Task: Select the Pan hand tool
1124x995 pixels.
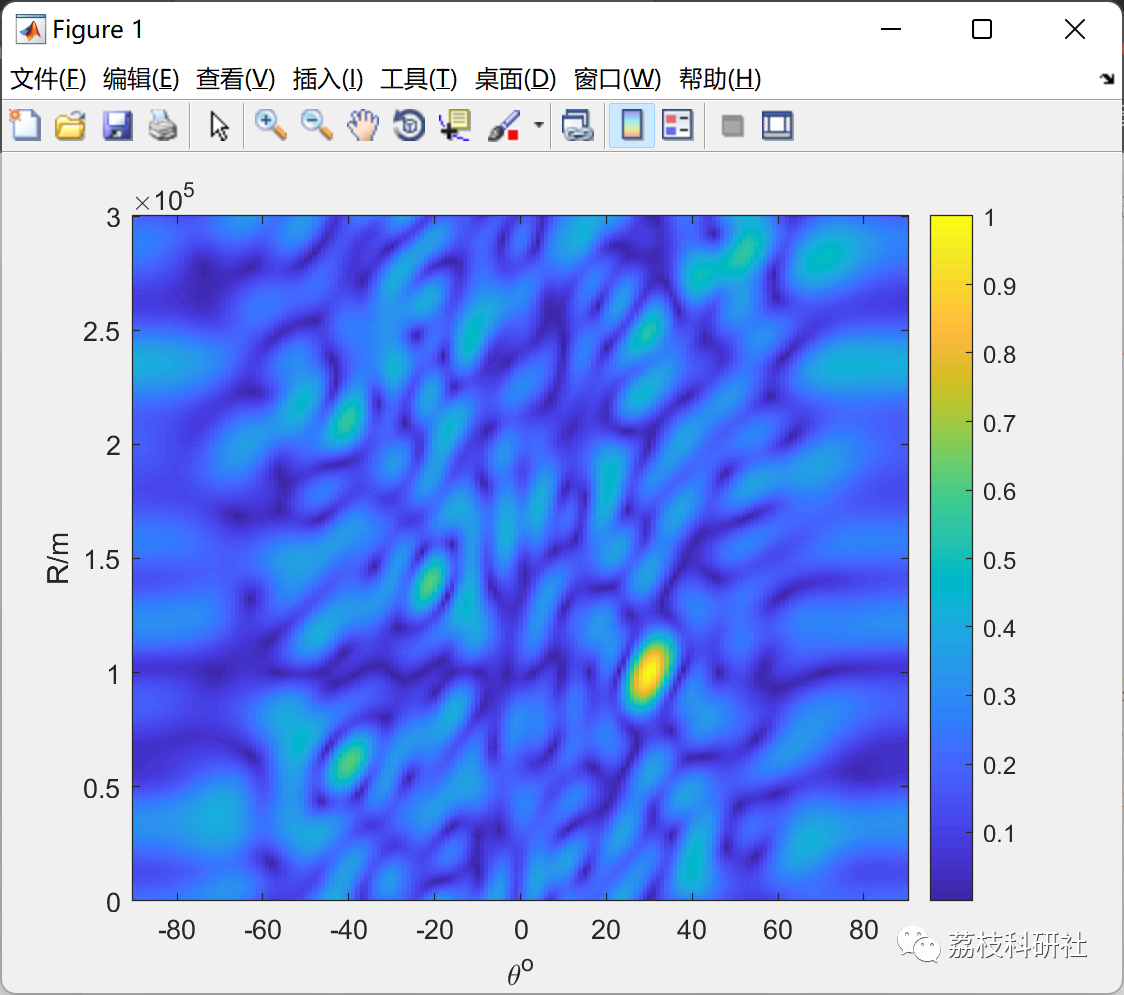Action: pos(363,125)
